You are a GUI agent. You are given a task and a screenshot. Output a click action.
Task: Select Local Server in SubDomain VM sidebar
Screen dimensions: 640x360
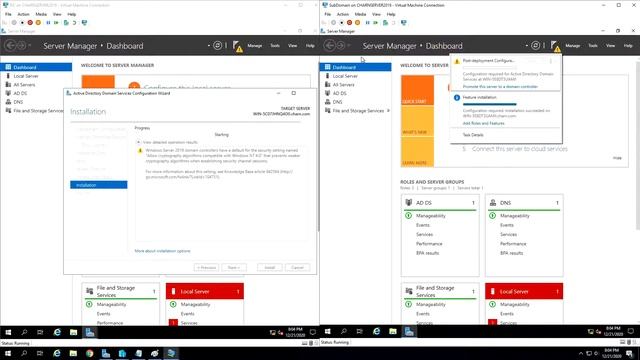click(345, 76)
